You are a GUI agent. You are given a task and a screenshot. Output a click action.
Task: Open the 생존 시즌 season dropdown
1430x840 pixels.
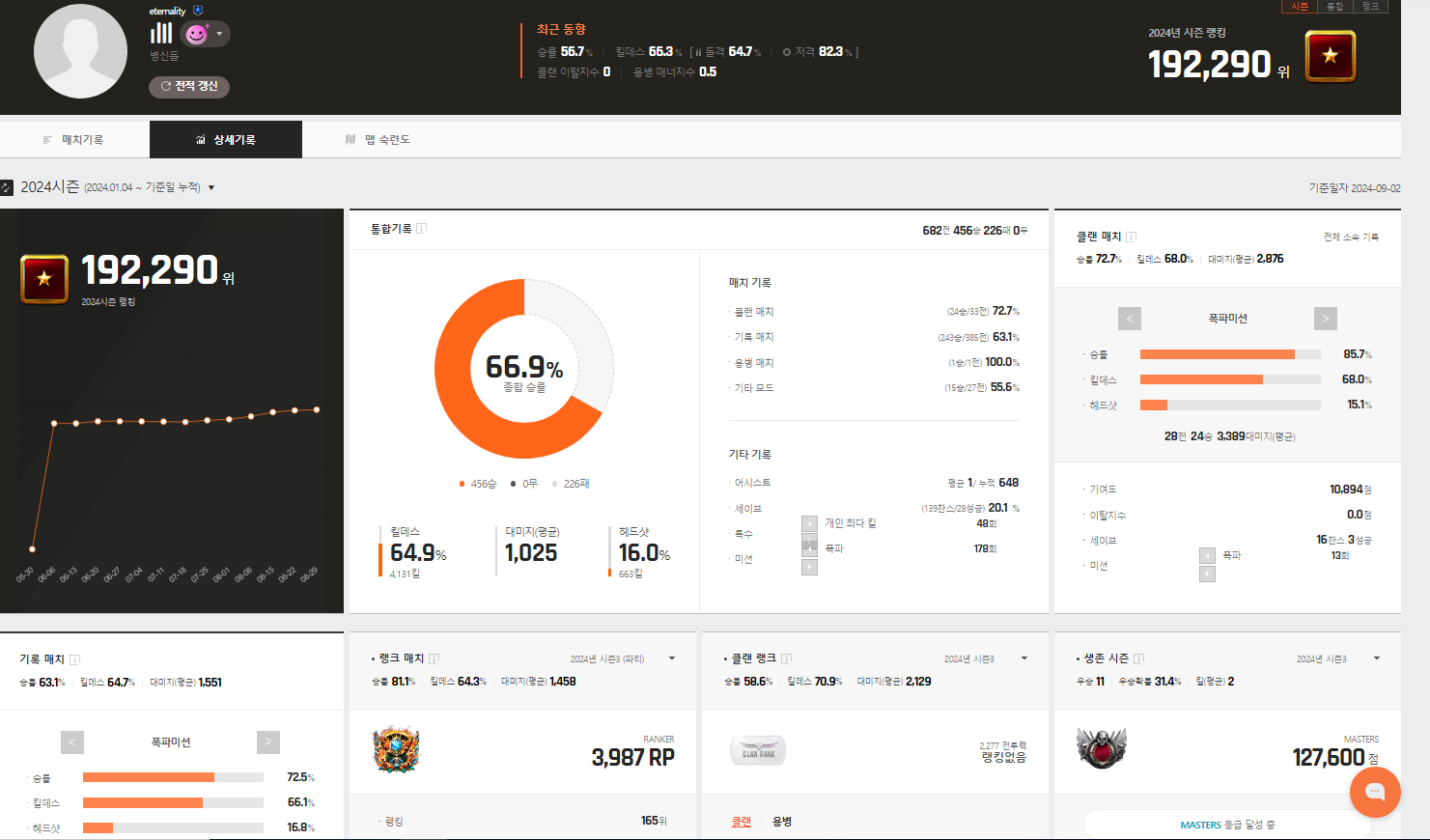click(1377, 658)
